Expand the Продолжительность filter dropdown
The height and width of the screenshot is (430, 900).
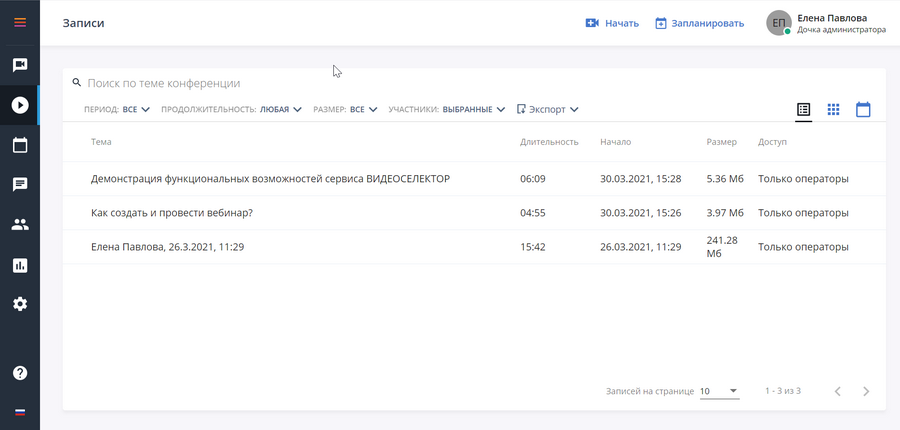point(231,109)
